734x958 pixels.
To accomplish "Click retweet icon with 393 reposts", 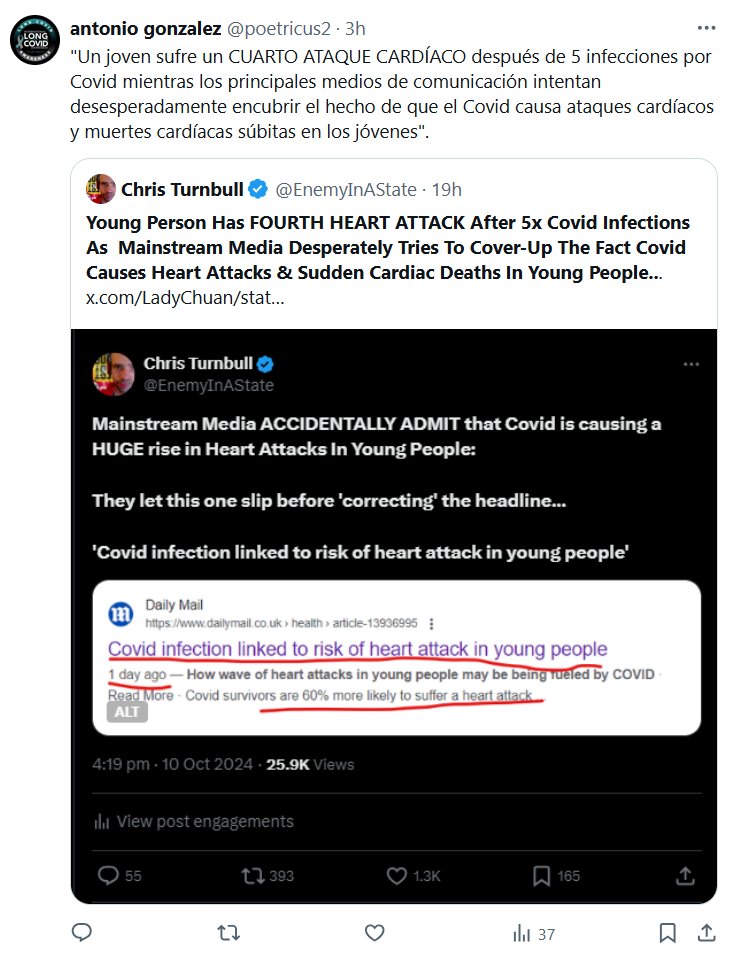I will (253, 875).
